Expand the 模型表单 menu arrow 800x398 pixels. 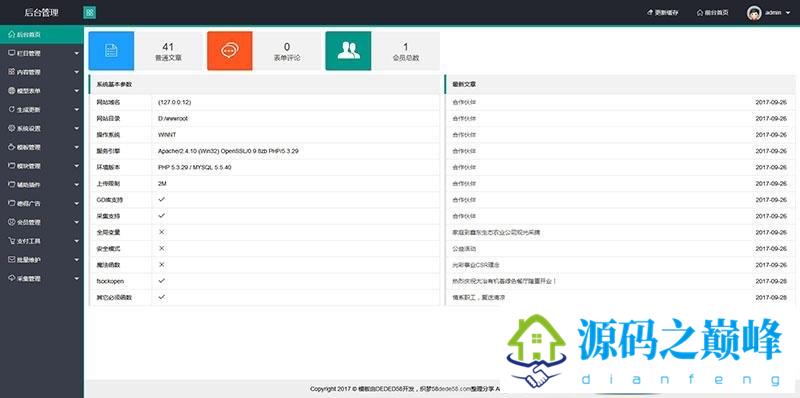(77, 91)
